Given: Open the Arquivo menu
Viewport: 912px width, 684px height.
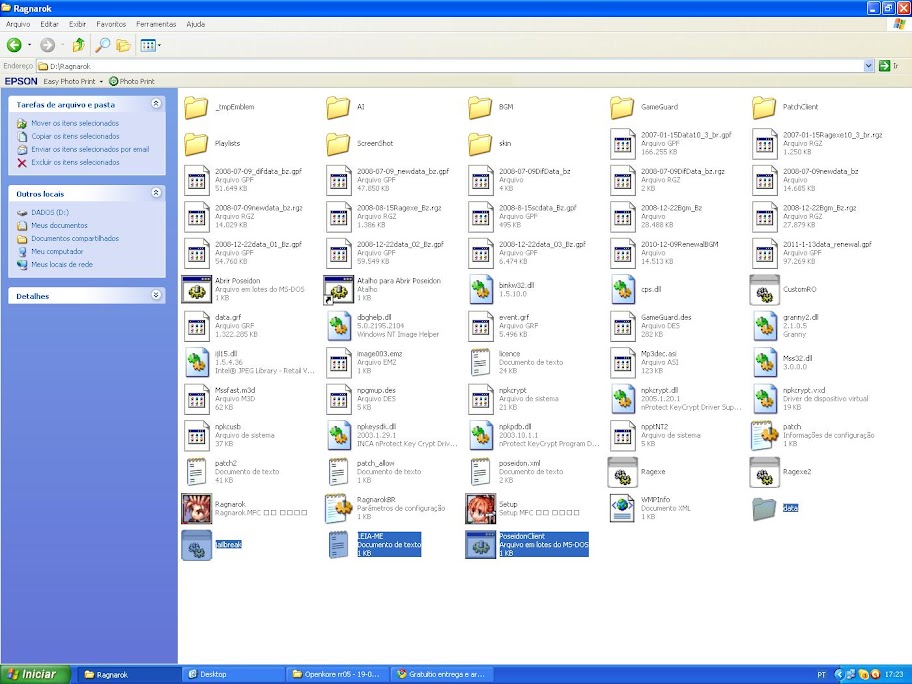Looking at the screenshot, I should [18, 24].
